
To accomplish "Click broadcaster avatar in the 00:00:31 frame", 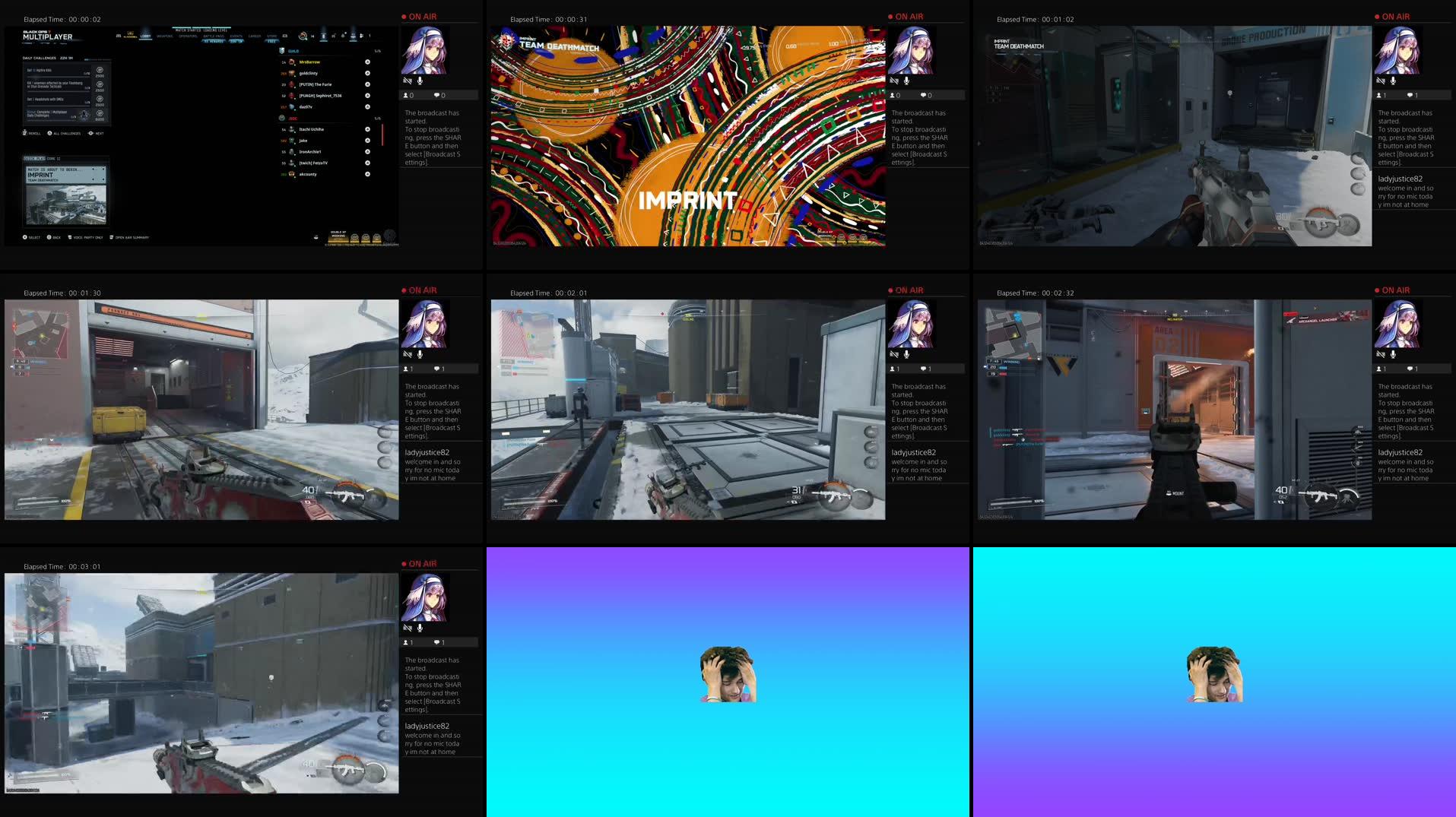I will pyautogui.click(x=911, y=50).
